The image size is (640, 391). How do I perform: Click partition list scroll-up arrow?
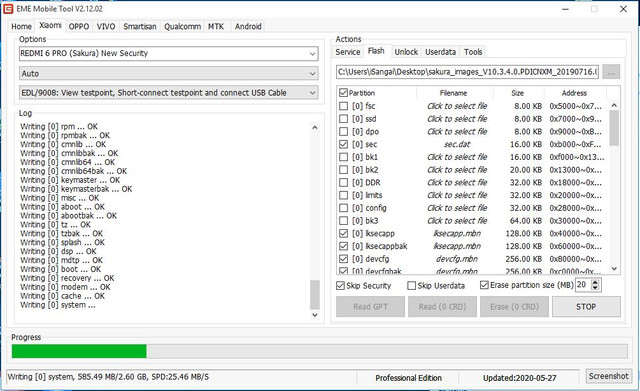click(x=614, y=105)
